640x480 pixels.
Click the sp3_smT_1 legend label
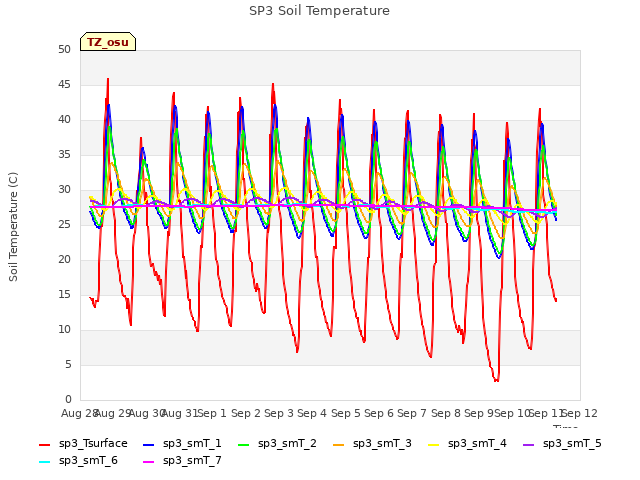192,444
